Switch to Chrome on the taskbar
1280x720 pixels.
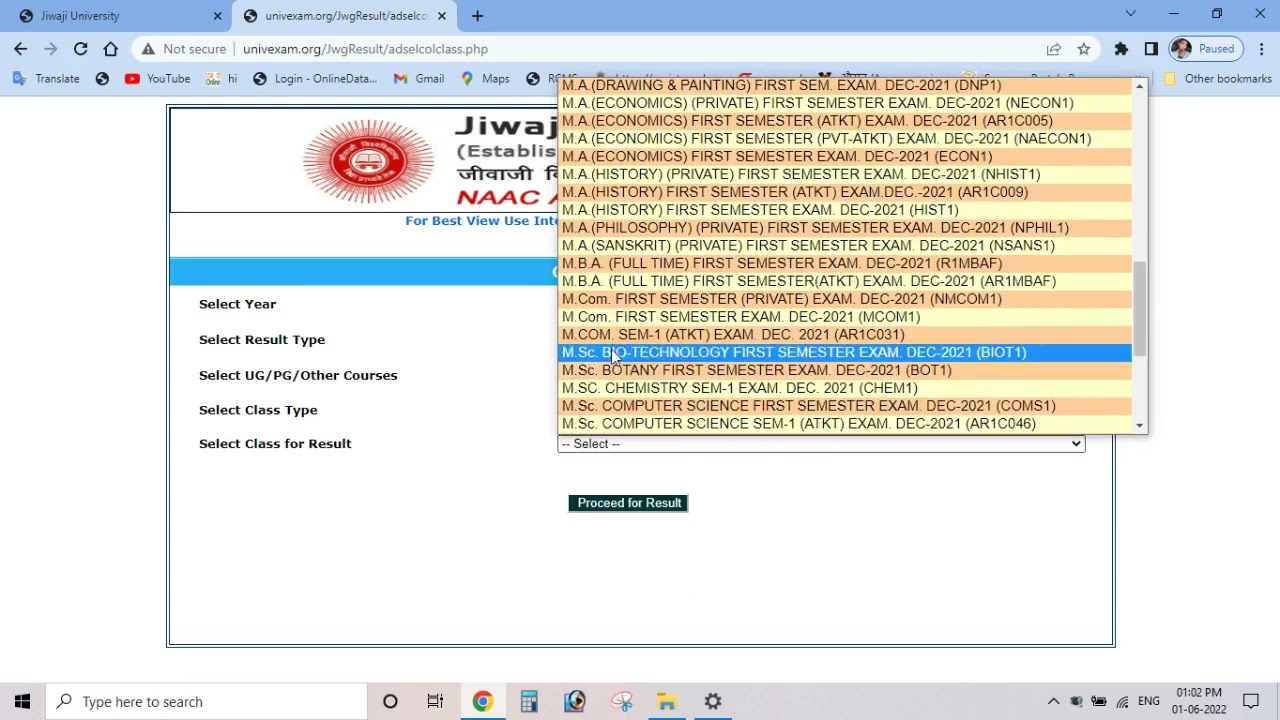482,701
